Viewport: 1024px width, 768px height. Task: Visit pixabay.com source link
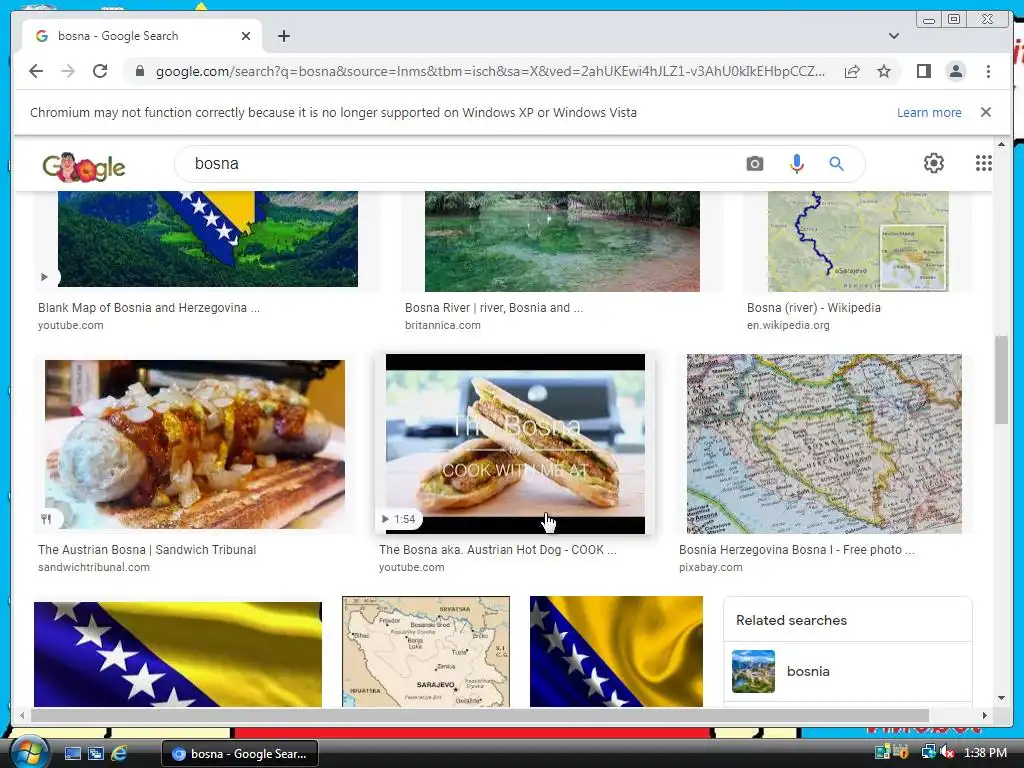[711, 568]
